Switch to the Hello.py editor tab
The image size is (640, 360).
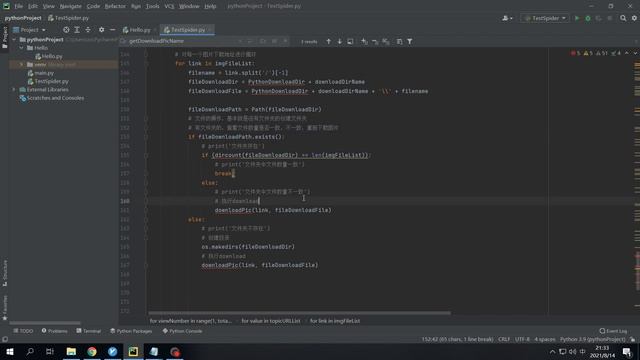[137, 30]
